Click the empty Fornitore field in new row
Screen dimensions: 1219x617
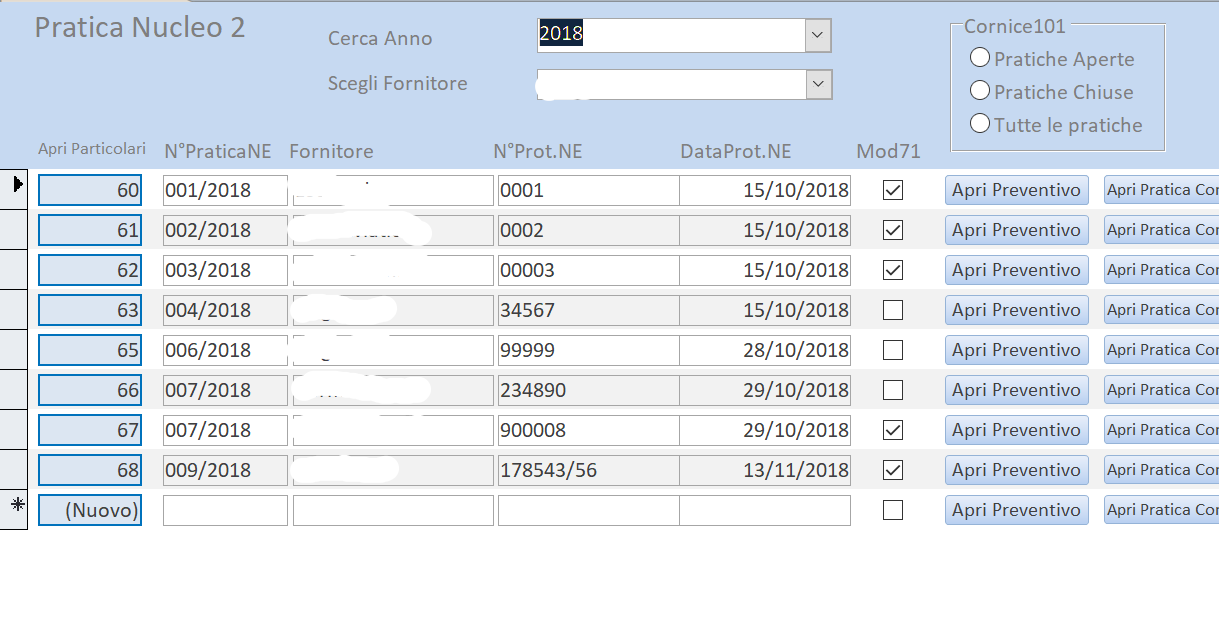tap(393, 510)
